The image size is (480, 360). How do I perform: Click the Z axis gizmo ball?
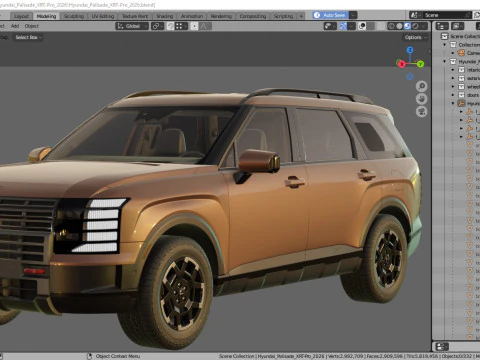(x=410, y=50)
